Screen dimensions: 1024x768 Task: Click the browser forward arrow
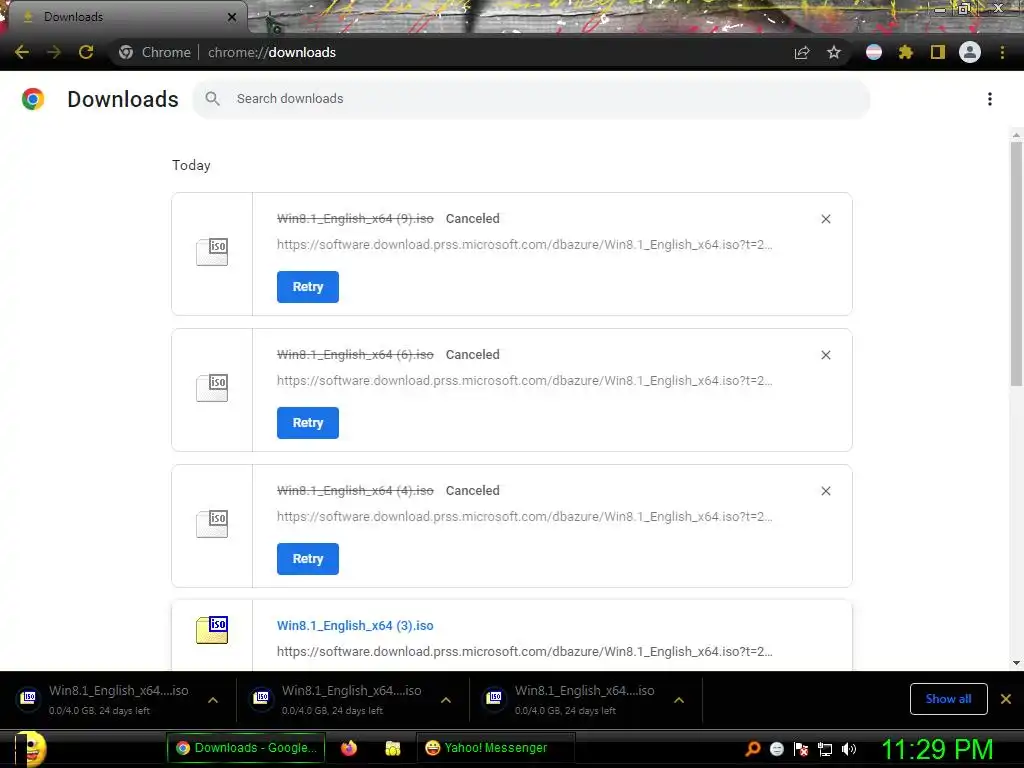pos(54,52)
